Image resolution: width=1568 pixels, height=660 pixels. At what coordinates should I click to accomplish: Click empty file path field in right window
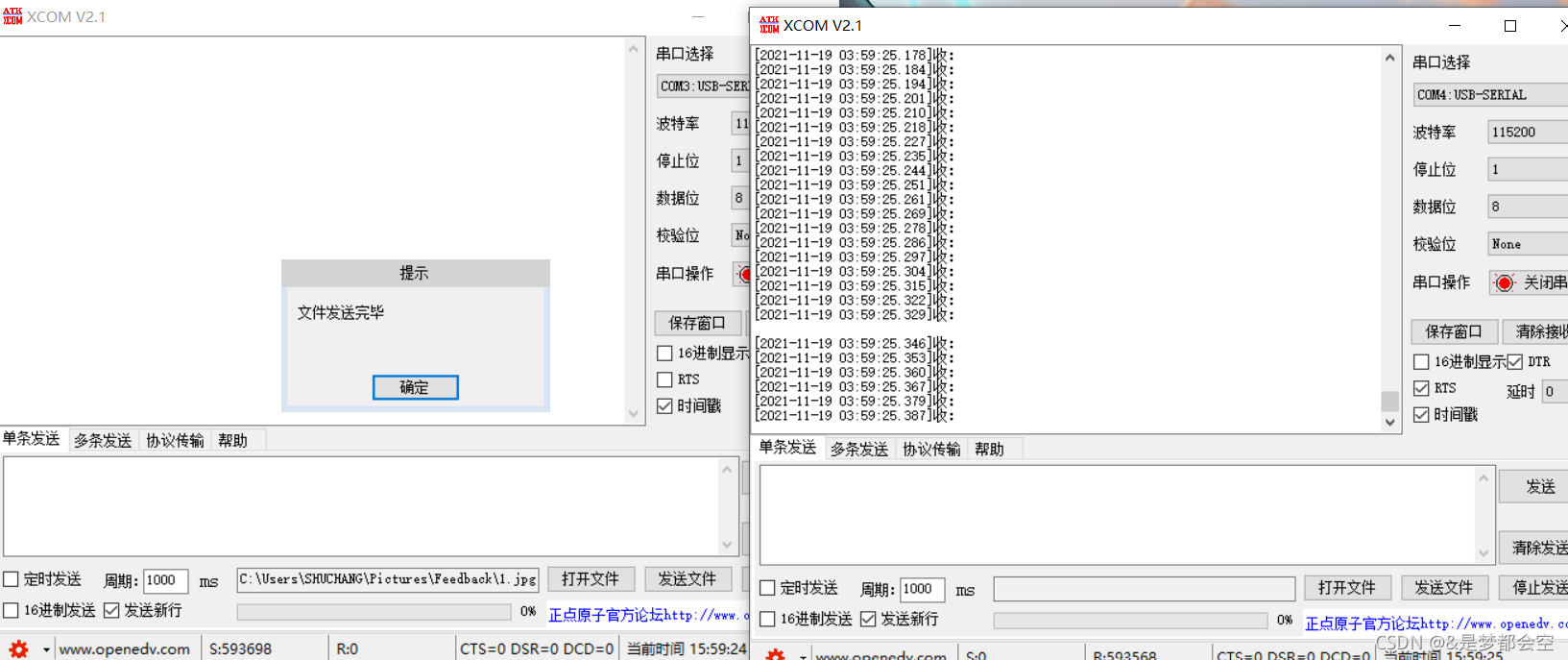click(x=1145, y=589)
